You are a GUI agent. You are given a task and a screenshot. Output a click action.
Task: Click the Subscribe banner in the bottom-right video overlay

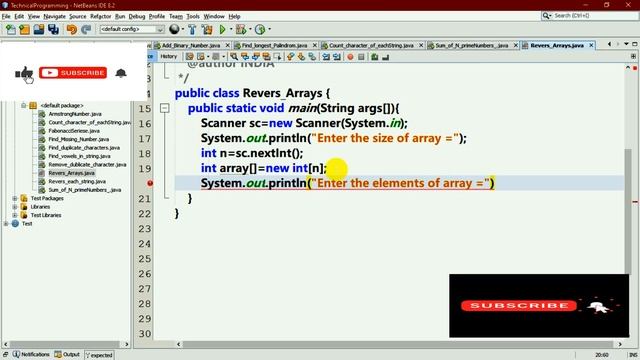(x=519, y=306)
